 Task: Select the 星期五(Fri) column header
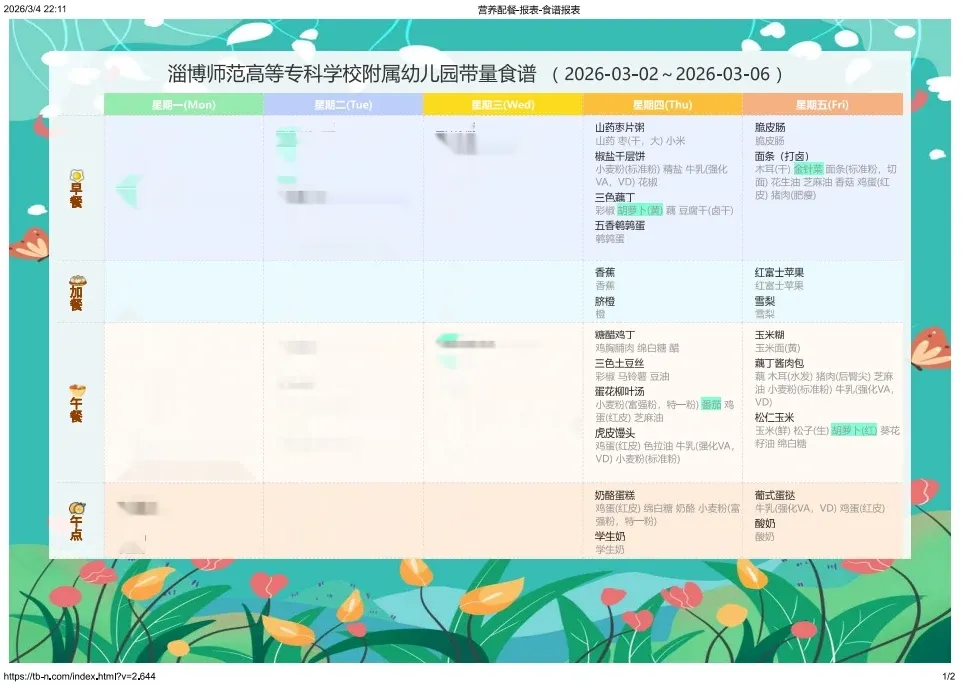click(x=822, y=104)
